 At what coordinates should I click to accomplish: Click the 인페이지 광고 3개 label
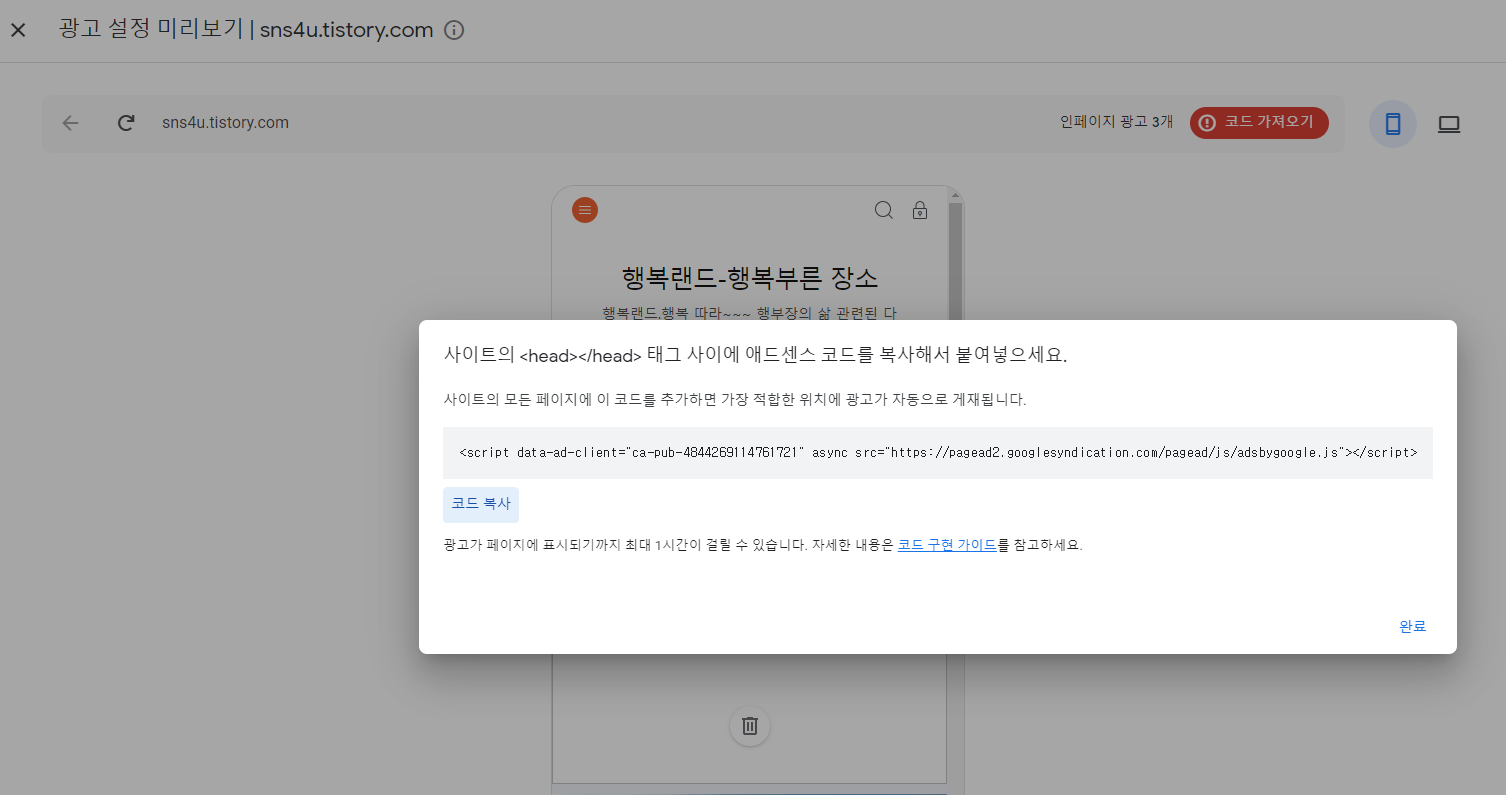(x=1117, y=122)
